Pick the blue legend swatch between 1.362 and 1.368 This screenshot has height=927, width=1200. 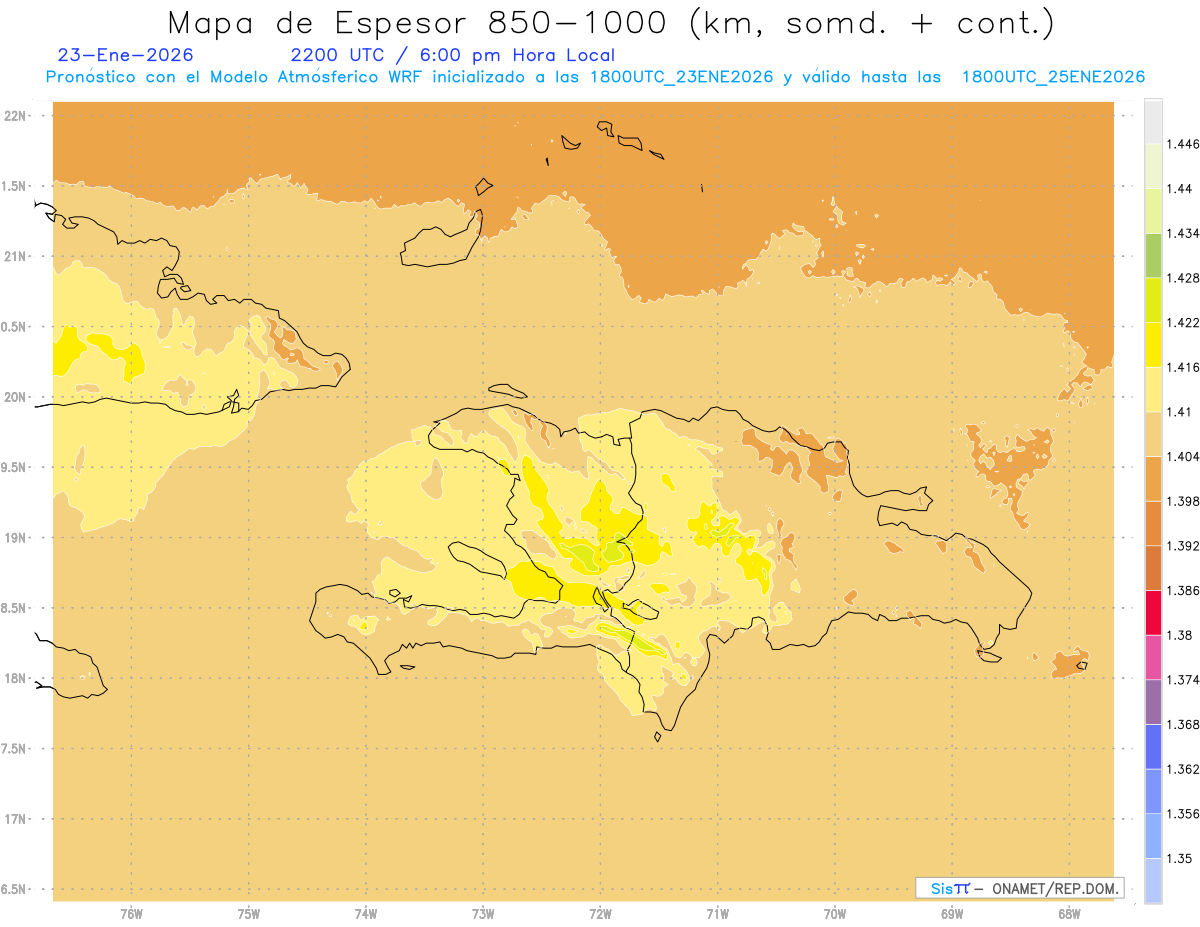tap(1153, 746)
